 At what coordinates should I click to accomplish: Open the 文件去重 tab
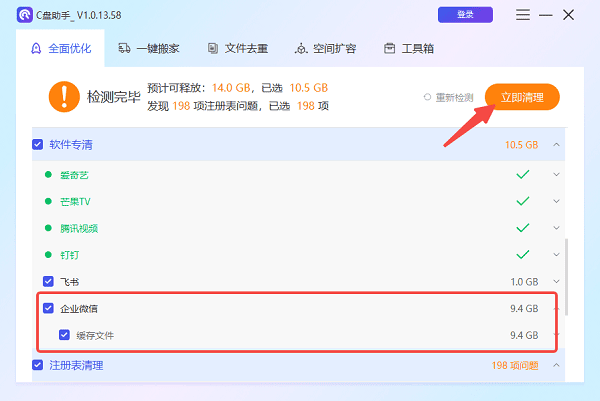[238, 49]
